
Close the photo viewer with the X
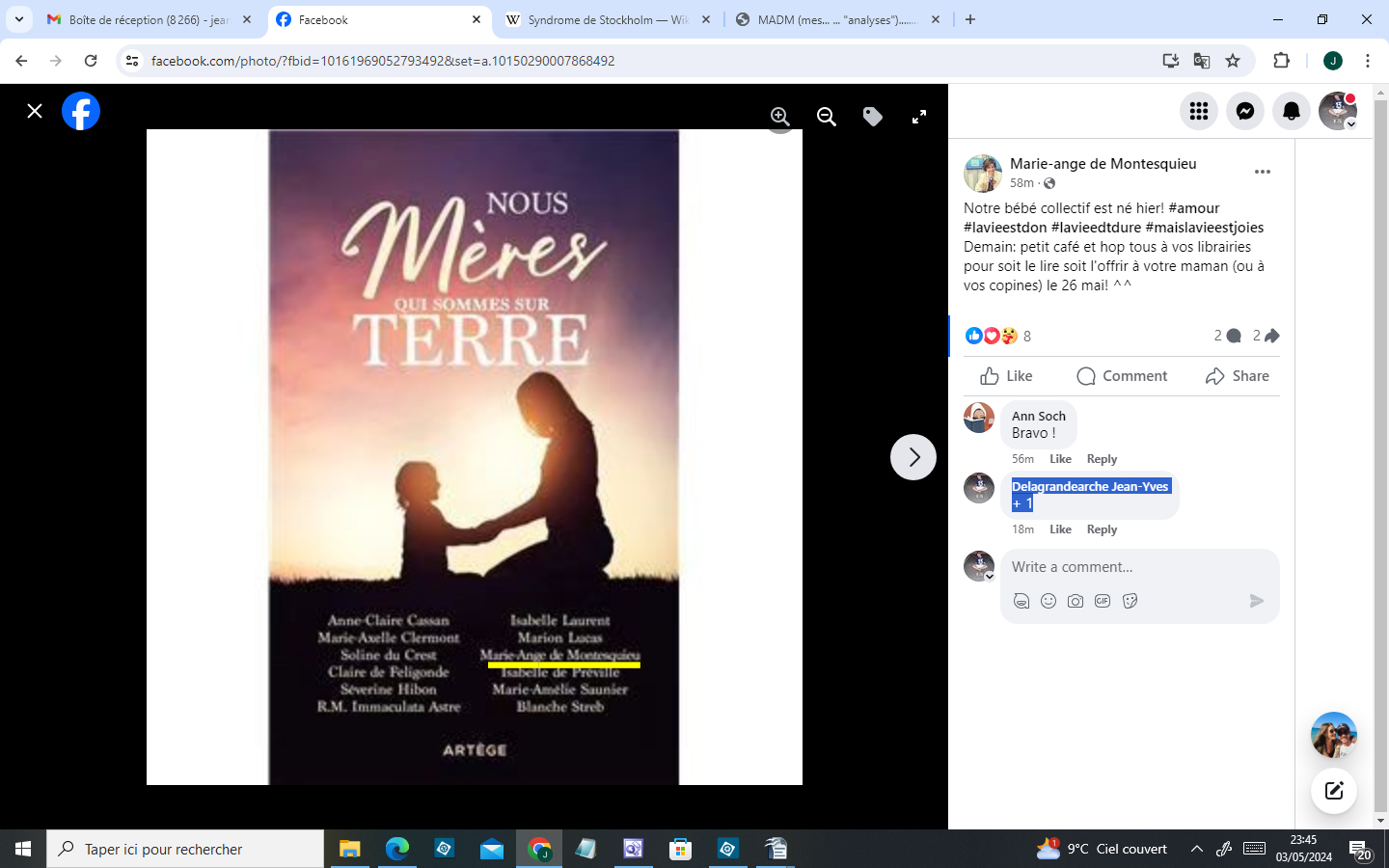coord(35,111)
